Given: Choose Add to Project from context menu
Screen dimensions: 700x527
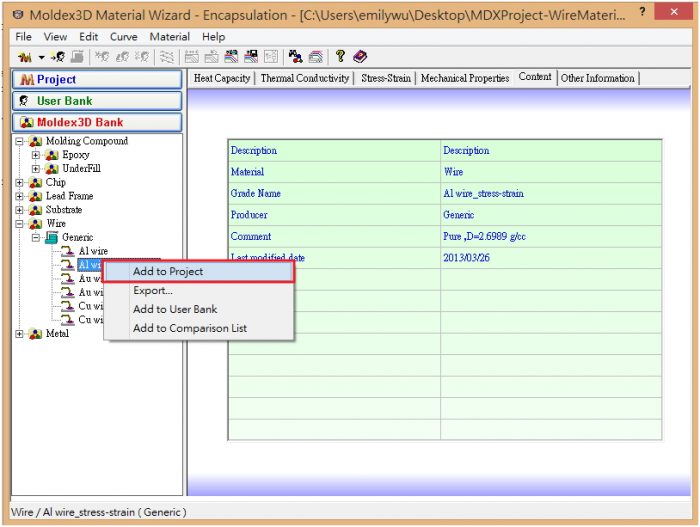Looking at the screenshot, I should click(x=168, y=272).
